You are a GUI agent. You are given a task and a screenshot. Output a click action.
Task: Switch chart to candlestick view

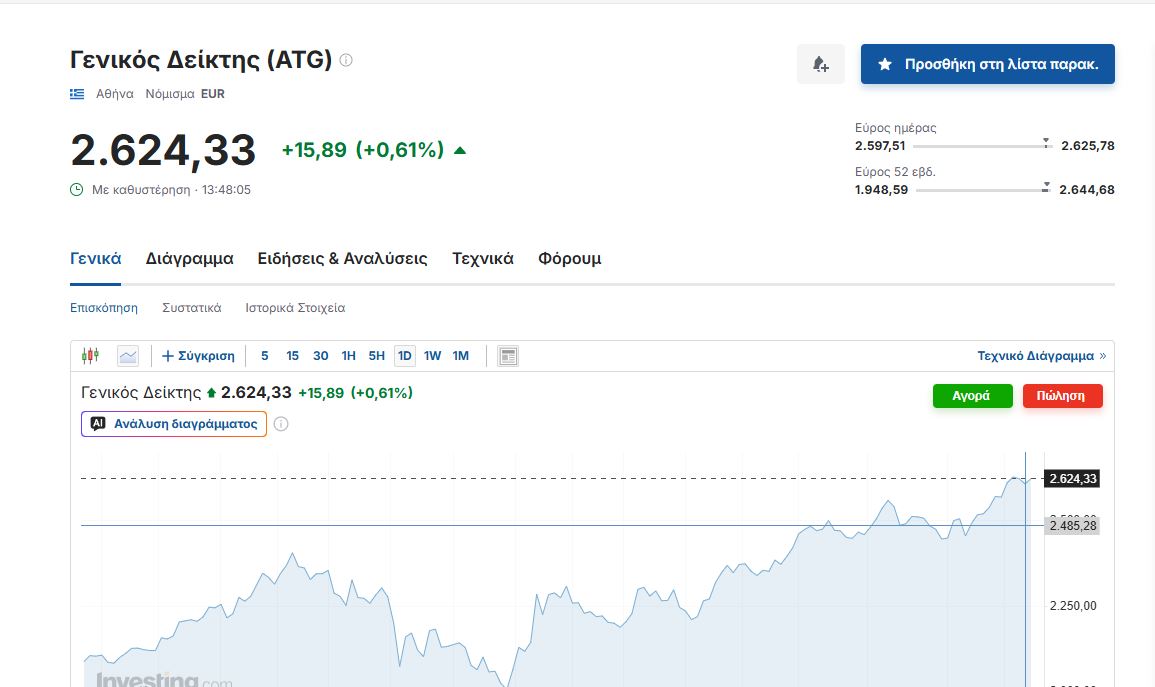[91, 356]
